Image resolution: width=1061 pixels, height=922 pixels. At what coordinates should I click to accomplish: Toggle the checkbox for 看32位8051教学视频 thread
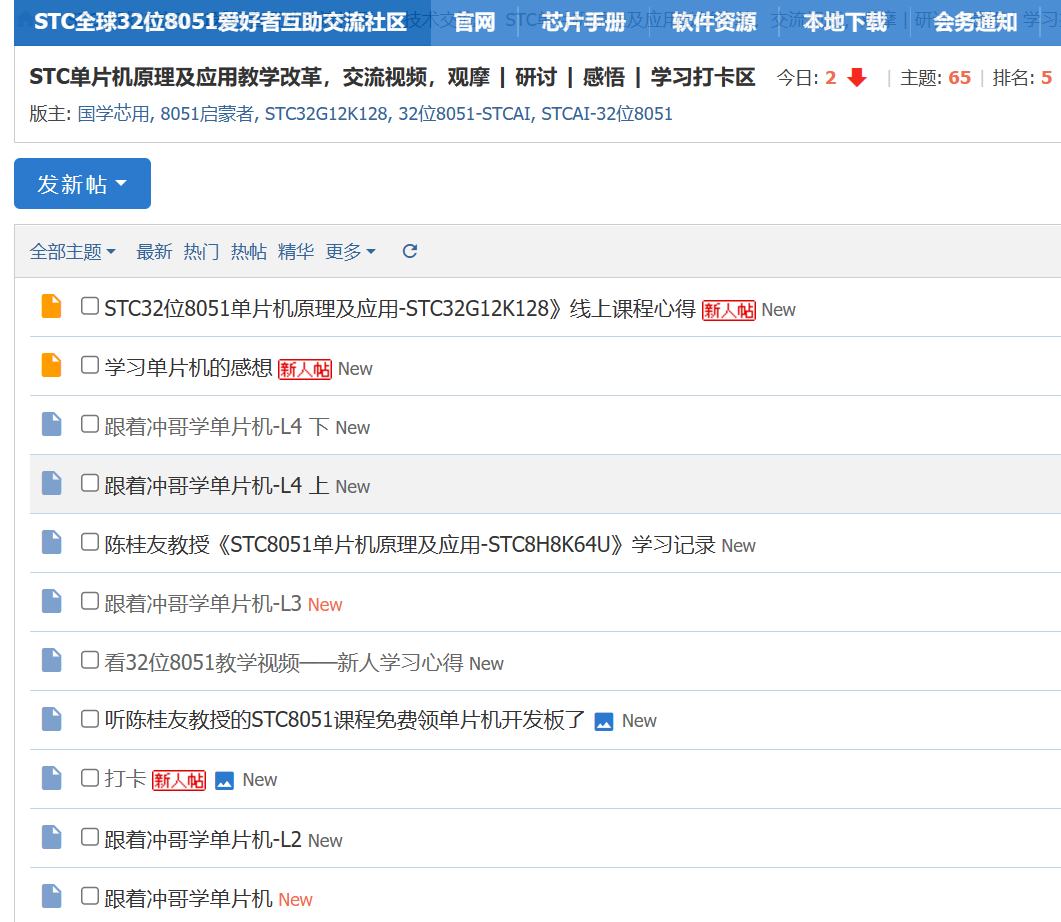pos(89,659)
